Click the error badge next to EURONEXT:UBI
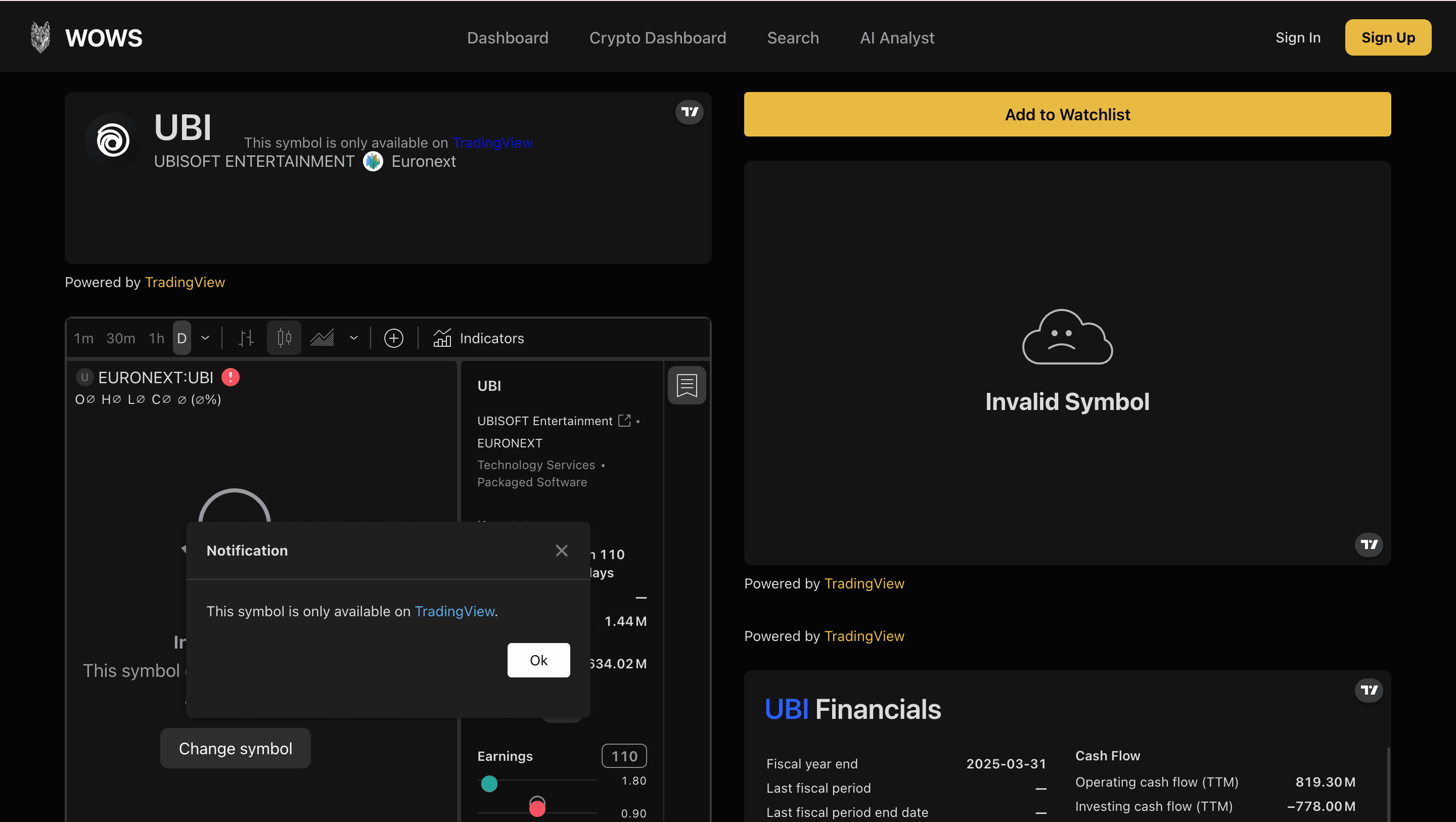Image resolution: width=1456 pixels, height=822 pixels. click(x=230, y=377)
